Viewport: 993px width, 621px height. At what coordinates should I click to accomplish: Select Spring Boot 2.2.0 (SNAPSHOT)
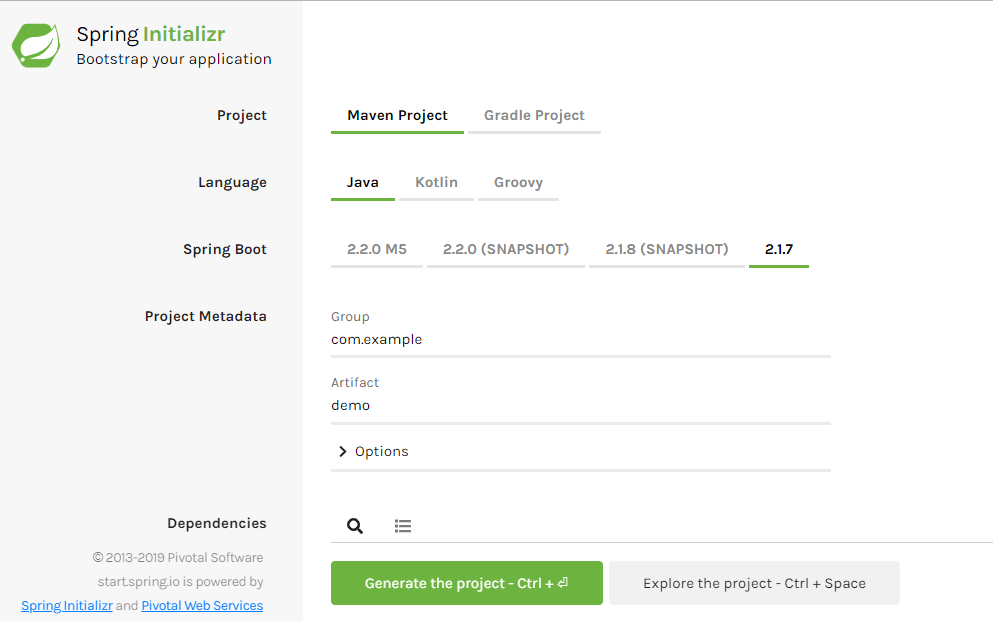click(506, 250)
